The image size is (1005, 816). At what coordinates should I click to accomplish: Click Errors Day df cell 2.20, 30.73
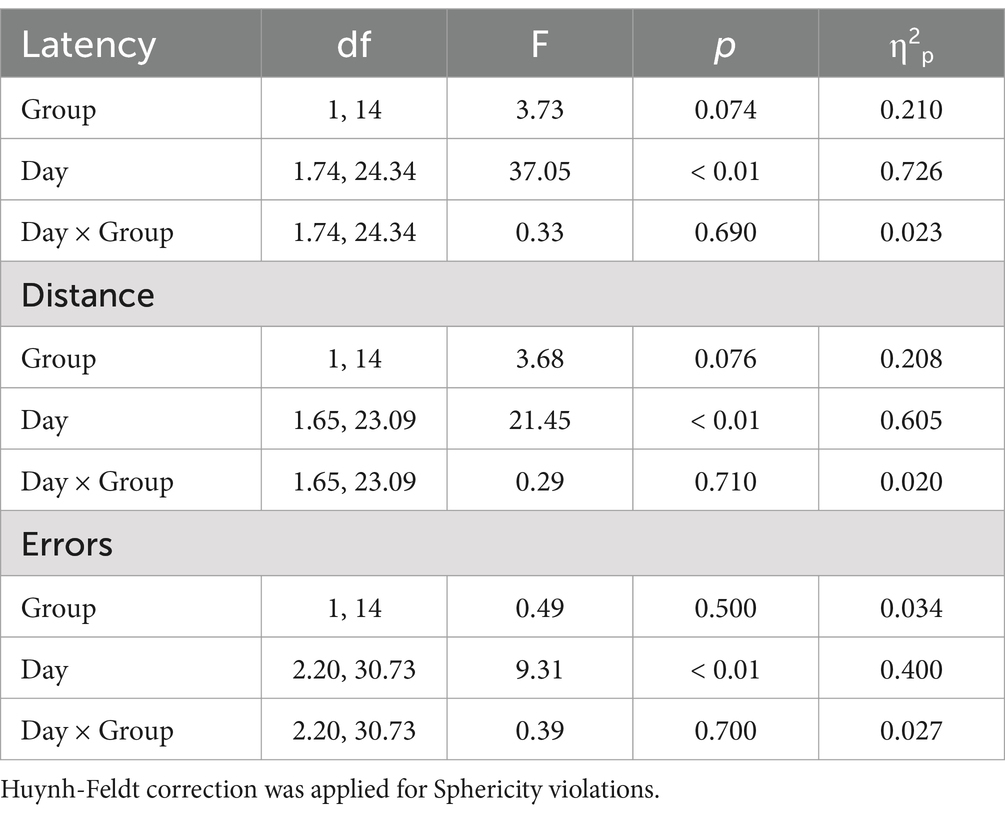pos(354,669)
